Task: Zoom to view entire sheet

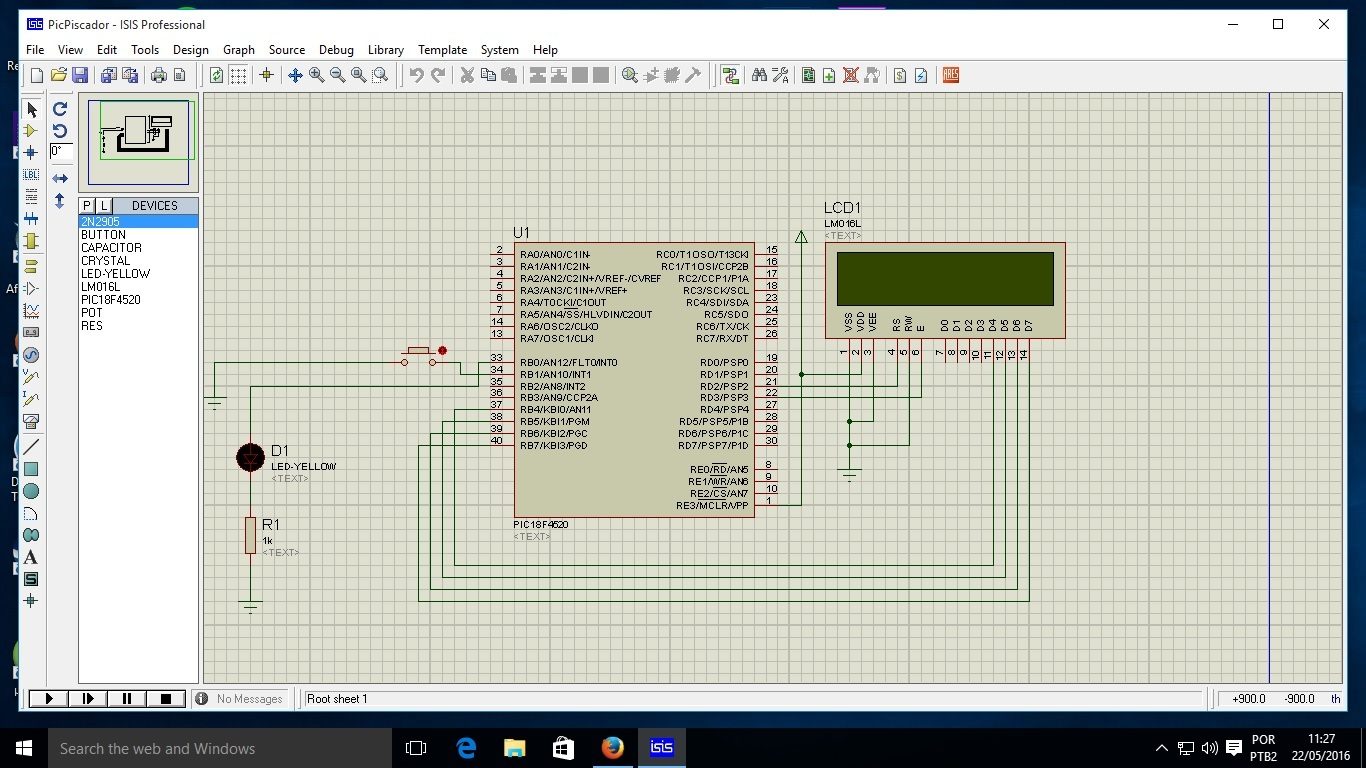Action: click(358, 75)
